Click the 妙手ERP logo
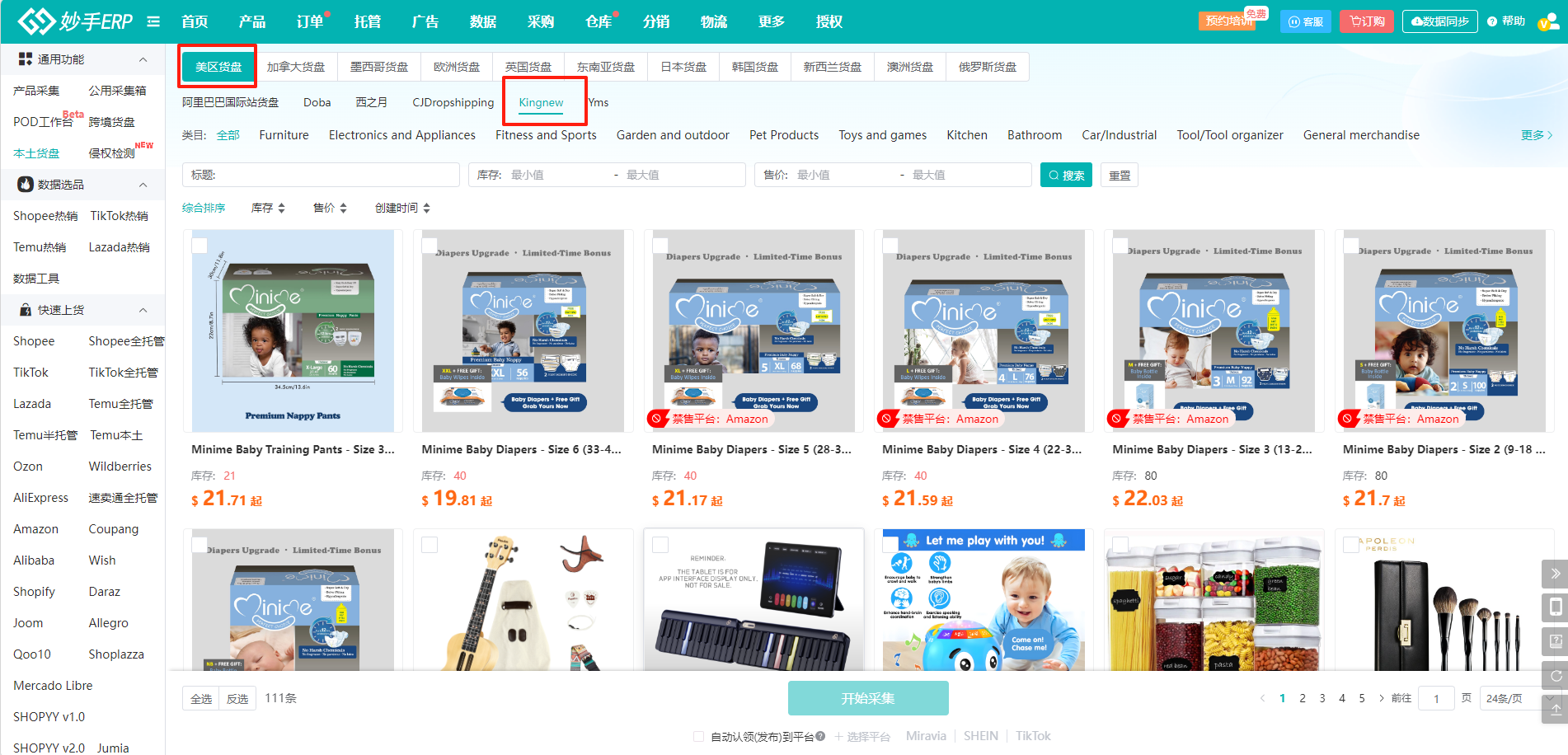The image size is (1568, 755). point(76,21)
